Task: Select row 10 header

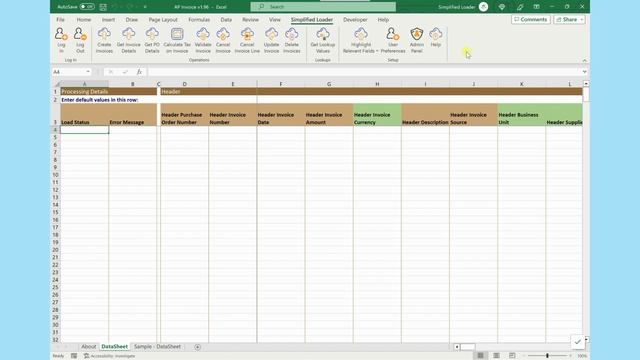Action: pyautogui.click(x=56, y=175)
